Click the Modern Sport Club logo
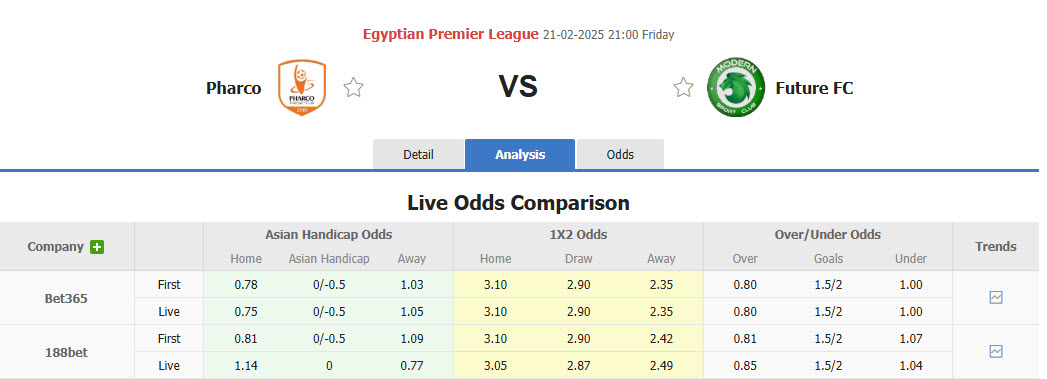1047x379 pixels. [735, 87]
